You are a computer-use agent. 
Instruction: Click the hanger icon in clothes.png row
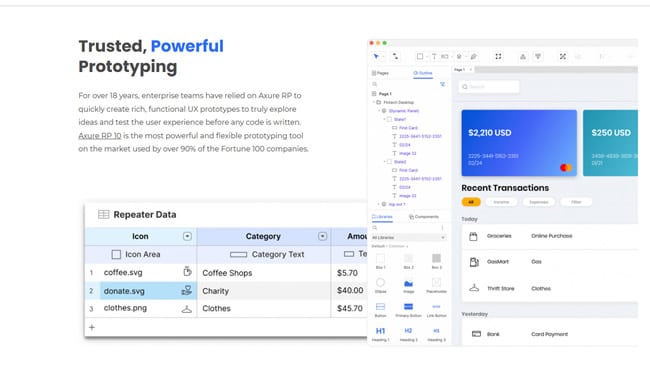point(187,309)
